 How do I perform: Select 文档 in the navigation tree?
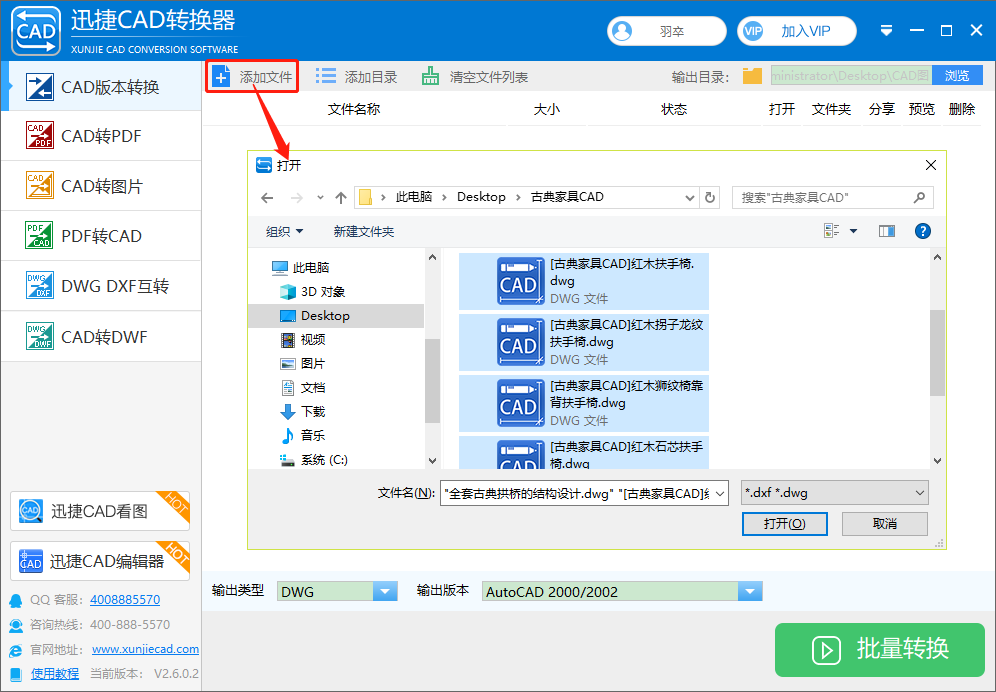303,388
